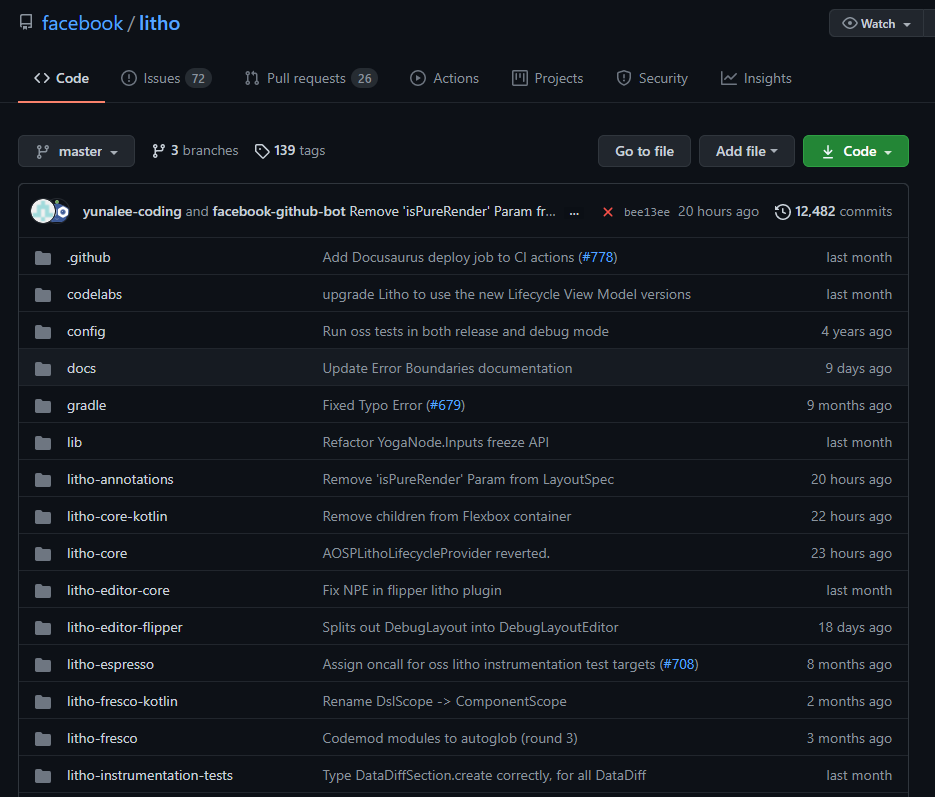The height and width of the screenshot is (797, 935).
Task: Click the .github folder icon
Action: 43,258
